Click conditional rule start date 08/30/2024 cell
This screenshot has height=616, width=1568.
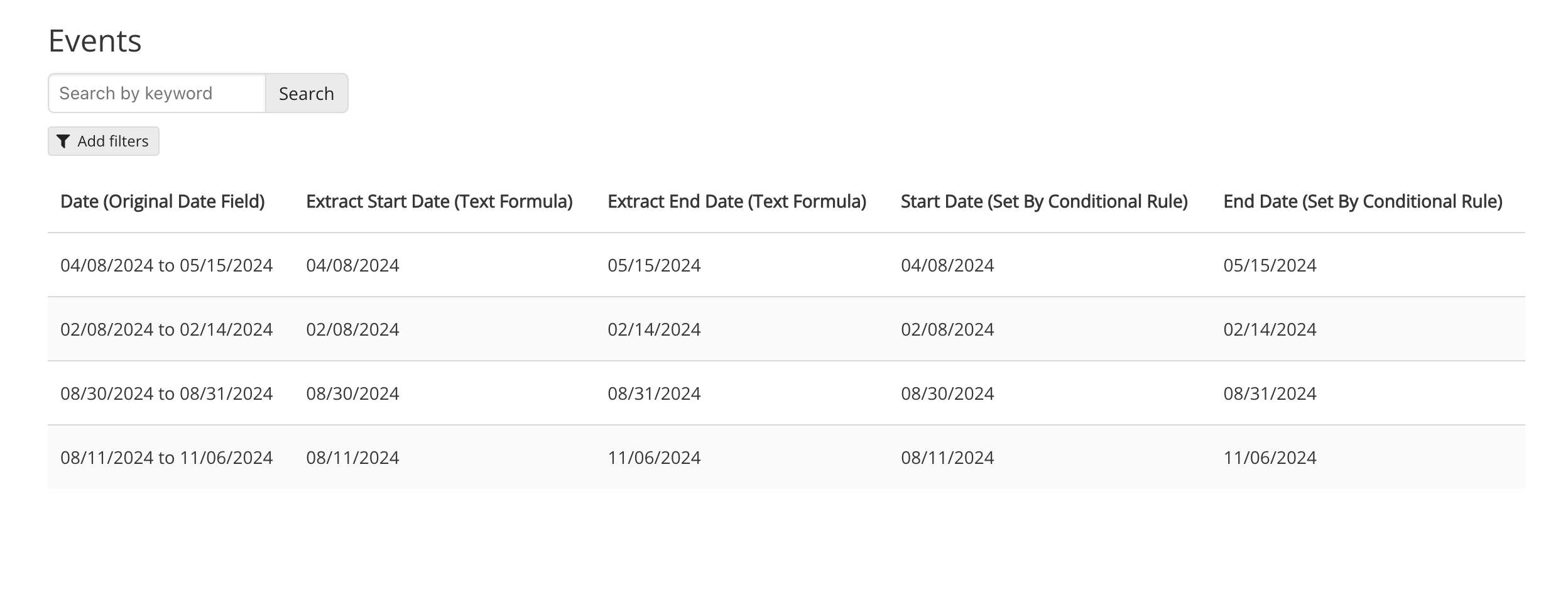(947, 393)
